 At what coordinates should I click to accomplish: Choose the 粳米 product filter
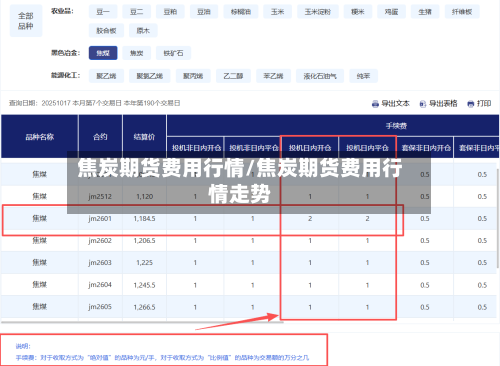pos(358,12)
